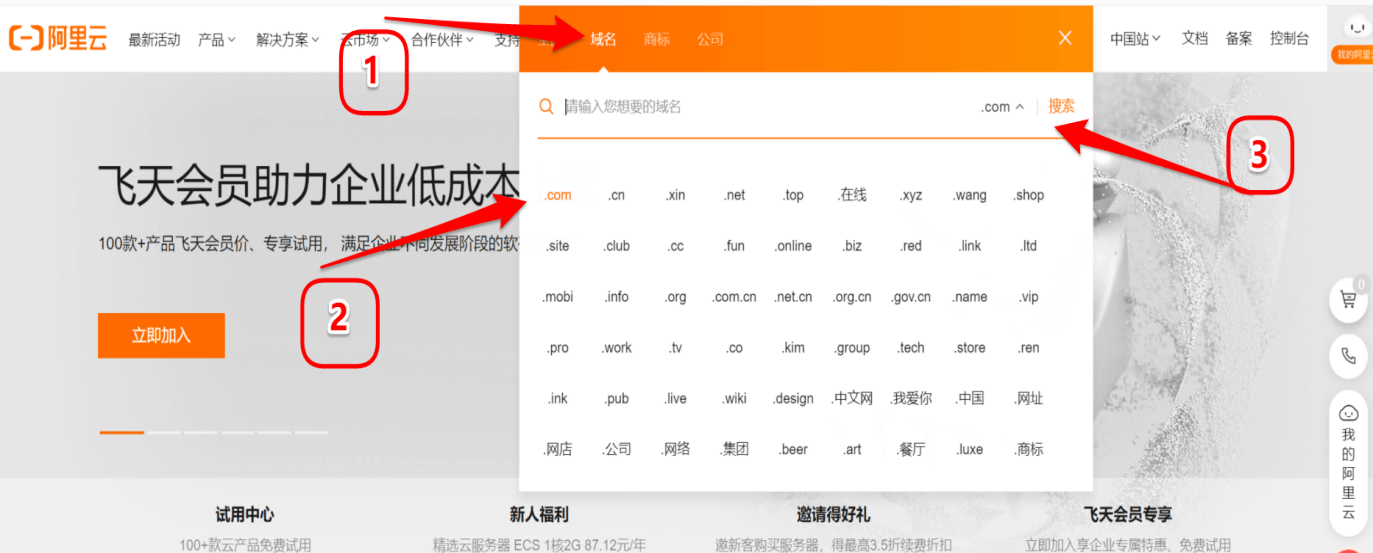Select the .wang suffix
The width and height of the screenshot is (1373, 553).
click(970, 195)
